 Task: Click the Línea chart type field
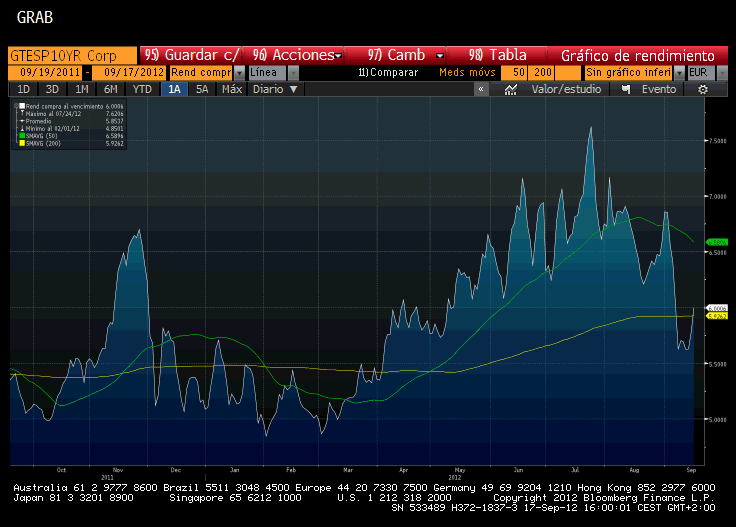tap(268, 73)
